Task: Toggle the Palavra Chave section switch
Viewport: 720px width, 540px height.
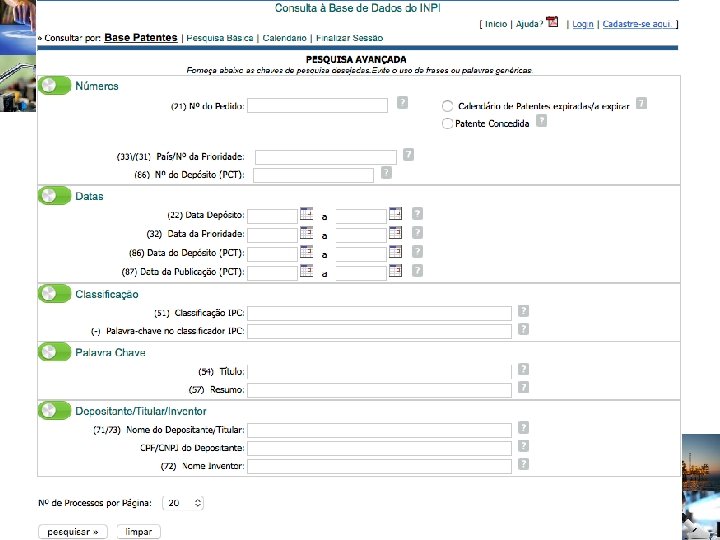Action: click(x=54, y=352)
